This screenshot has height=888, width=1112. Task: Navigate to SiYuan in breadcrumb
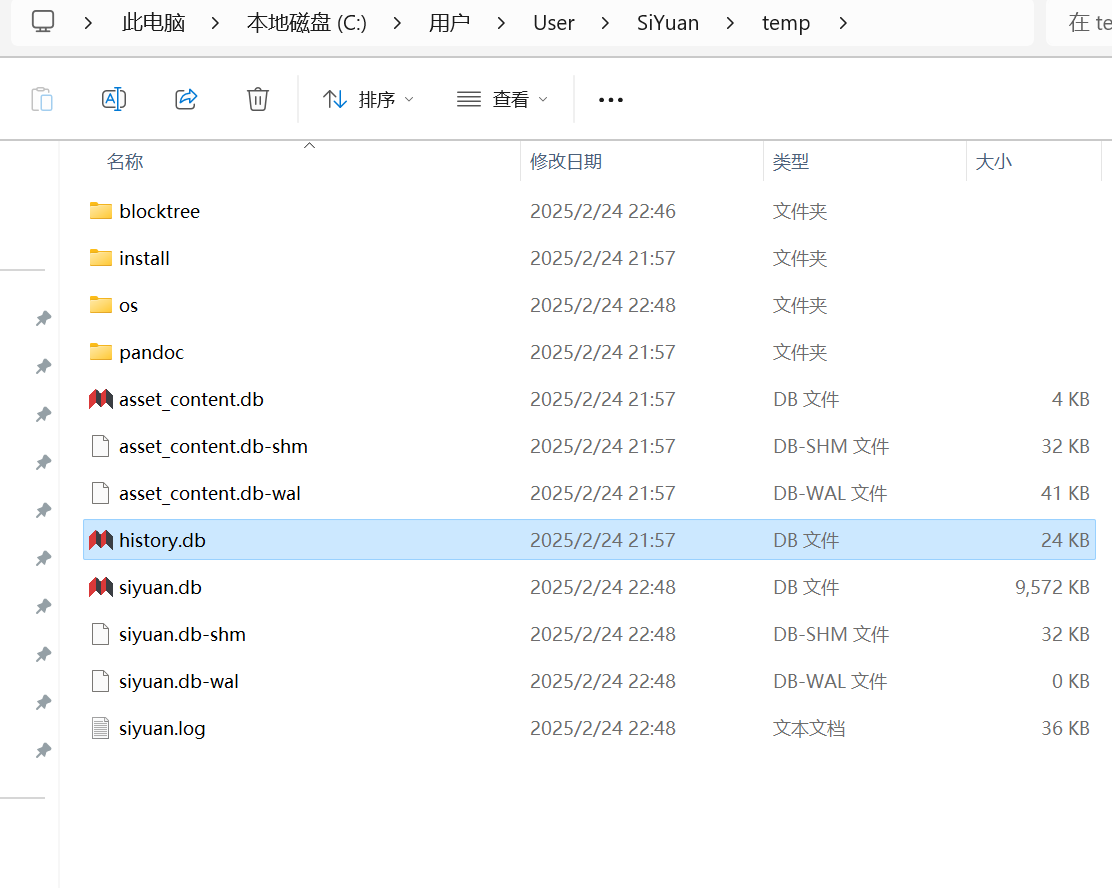click(x=667, y=23)
